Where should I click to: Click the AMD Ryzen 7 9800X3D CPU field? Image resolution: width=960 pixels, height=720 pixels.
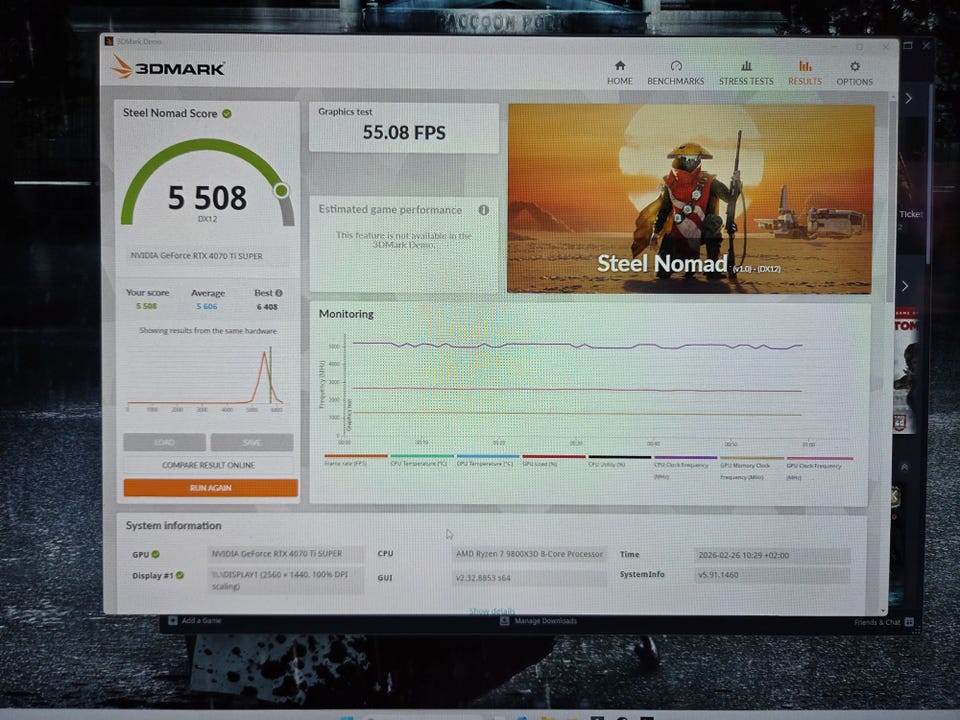(529, 554)
